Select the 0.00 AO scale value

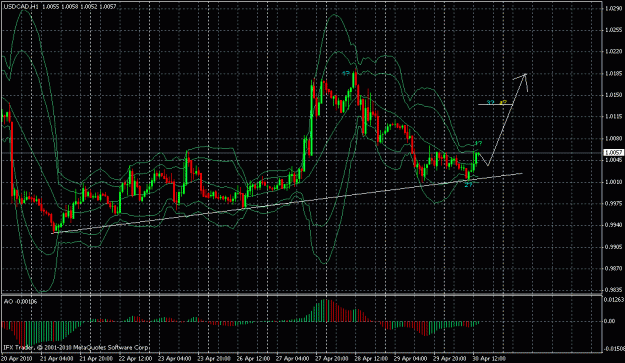(610, 321)
